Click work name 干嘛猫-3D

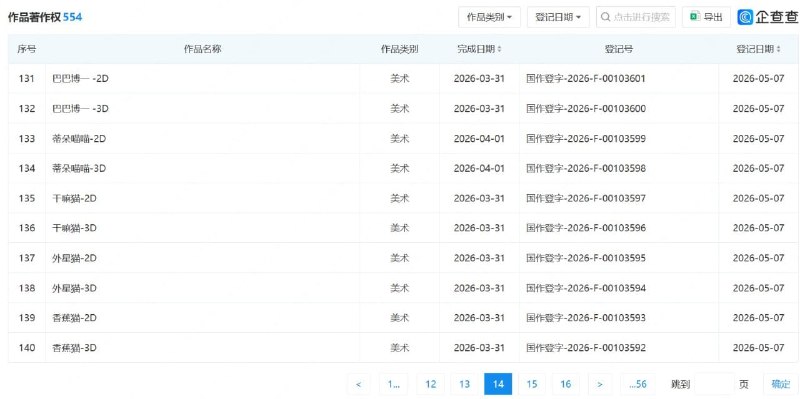coord(74,228)
